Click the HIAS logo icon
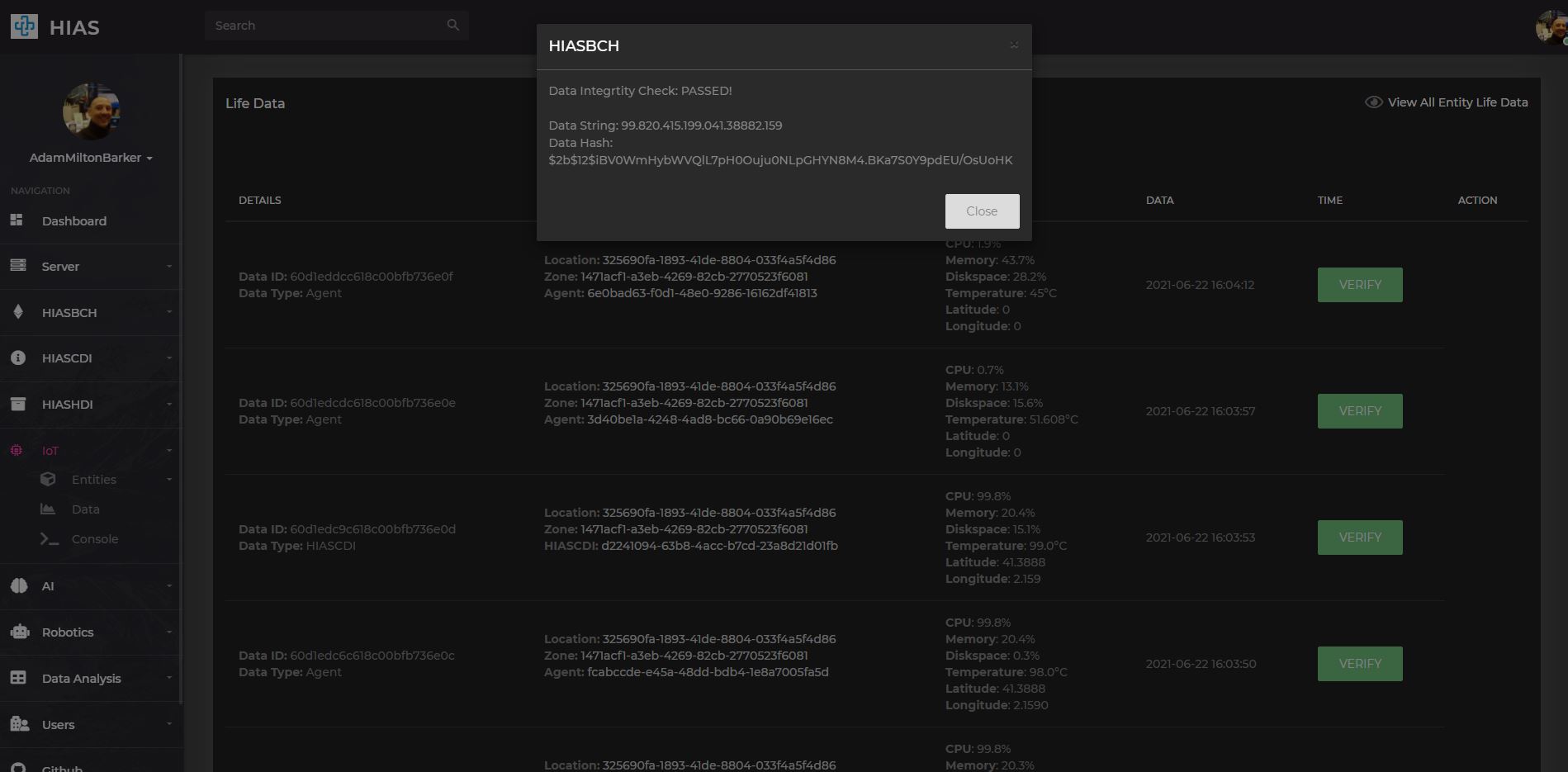 coord(24,26)
